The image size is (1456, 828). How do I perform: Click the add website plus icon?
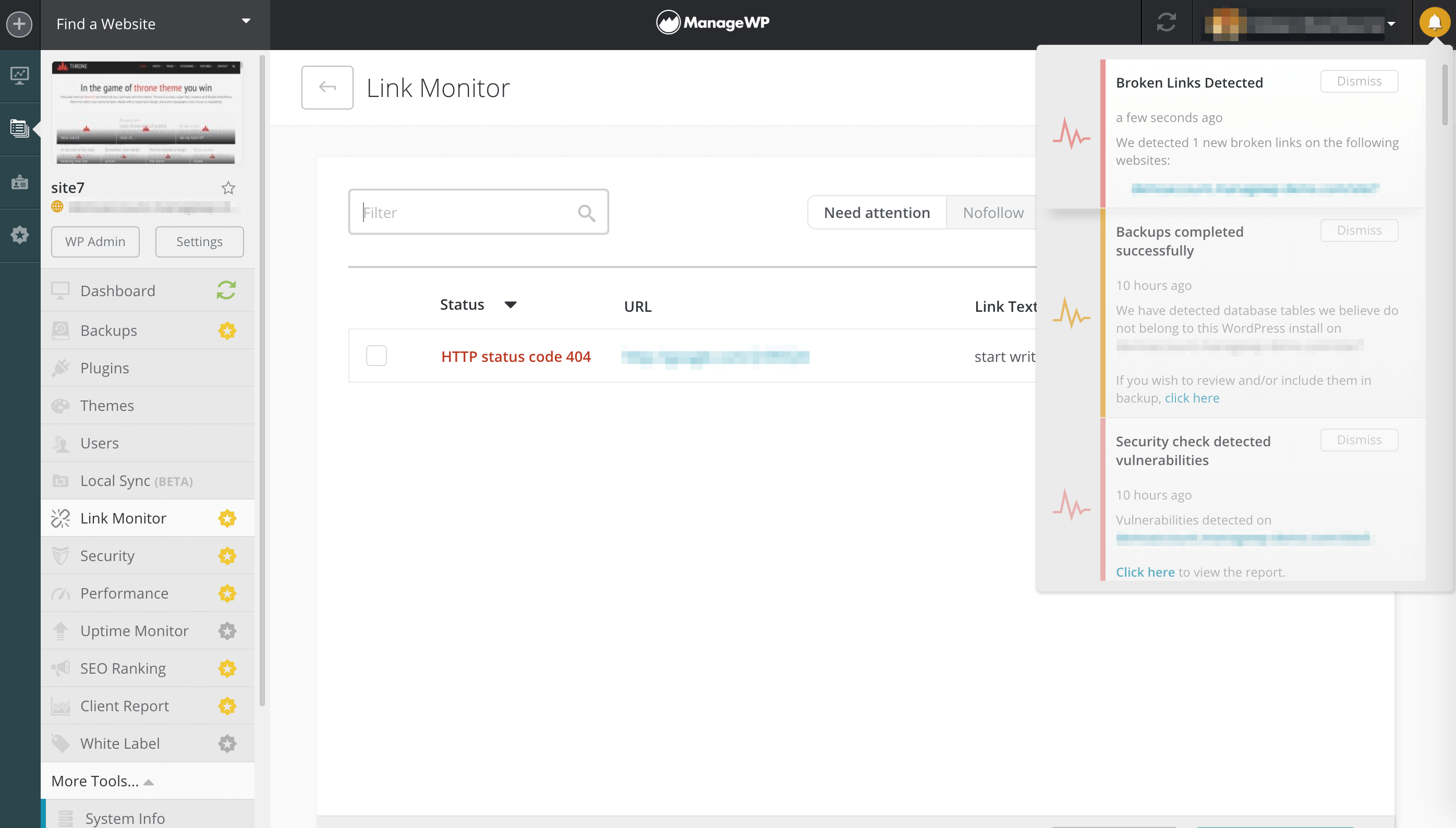[19, 25]
